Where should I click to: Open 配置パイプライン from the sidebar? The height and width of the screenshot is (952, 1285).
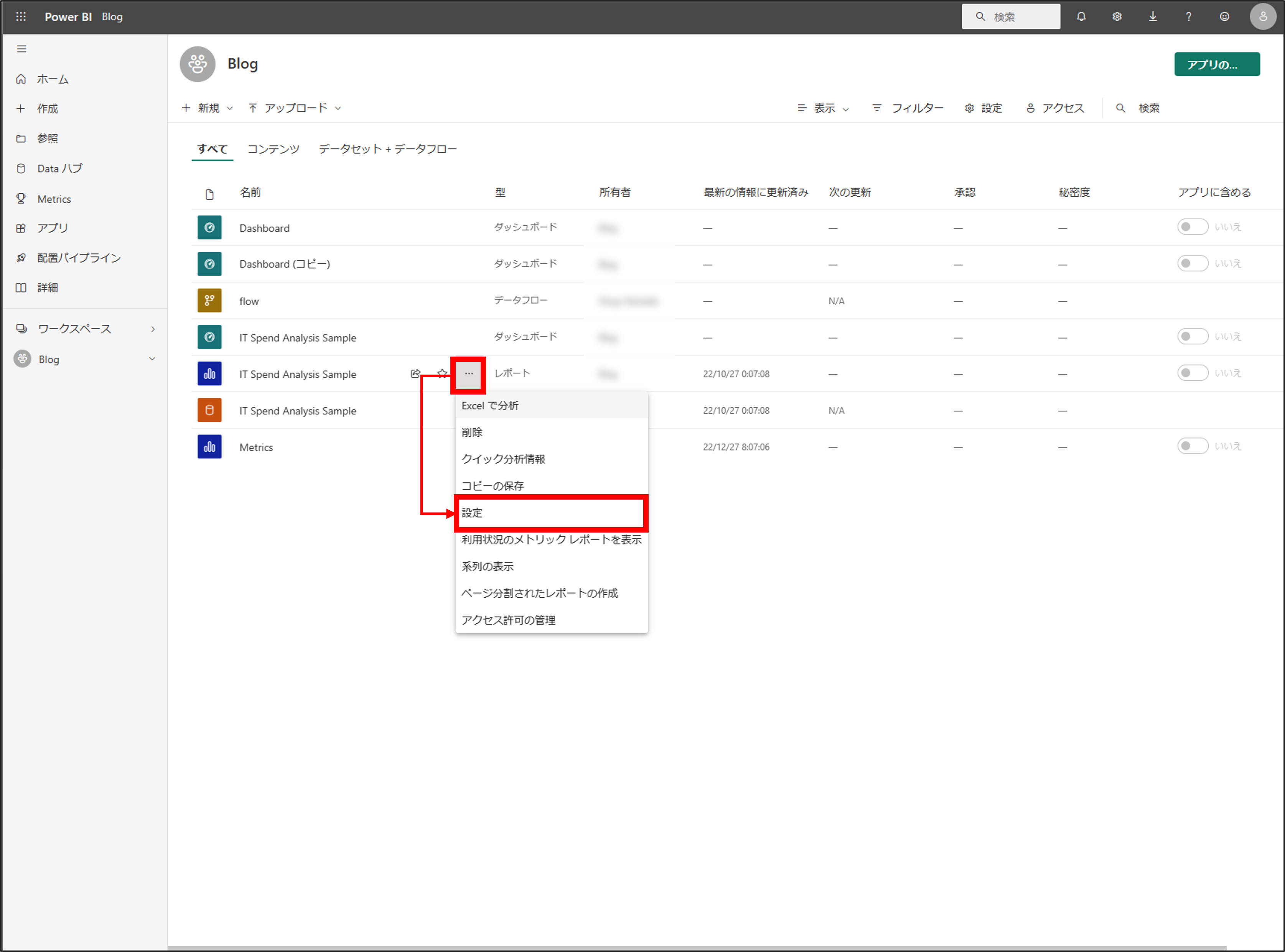click(x=78, y=258)
